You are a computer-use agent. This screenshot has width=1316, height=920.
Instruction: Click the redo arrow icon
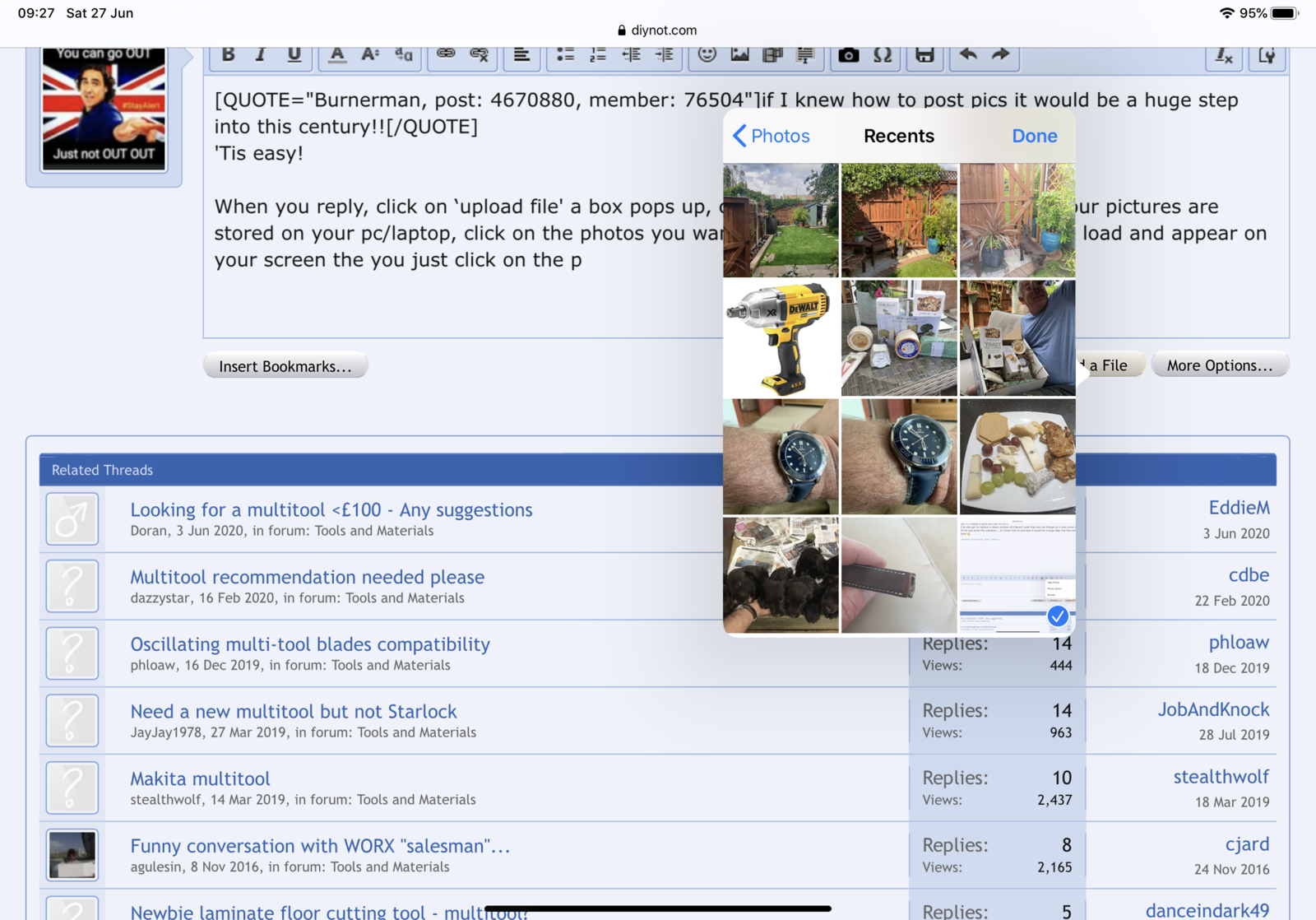point(1000,55)
